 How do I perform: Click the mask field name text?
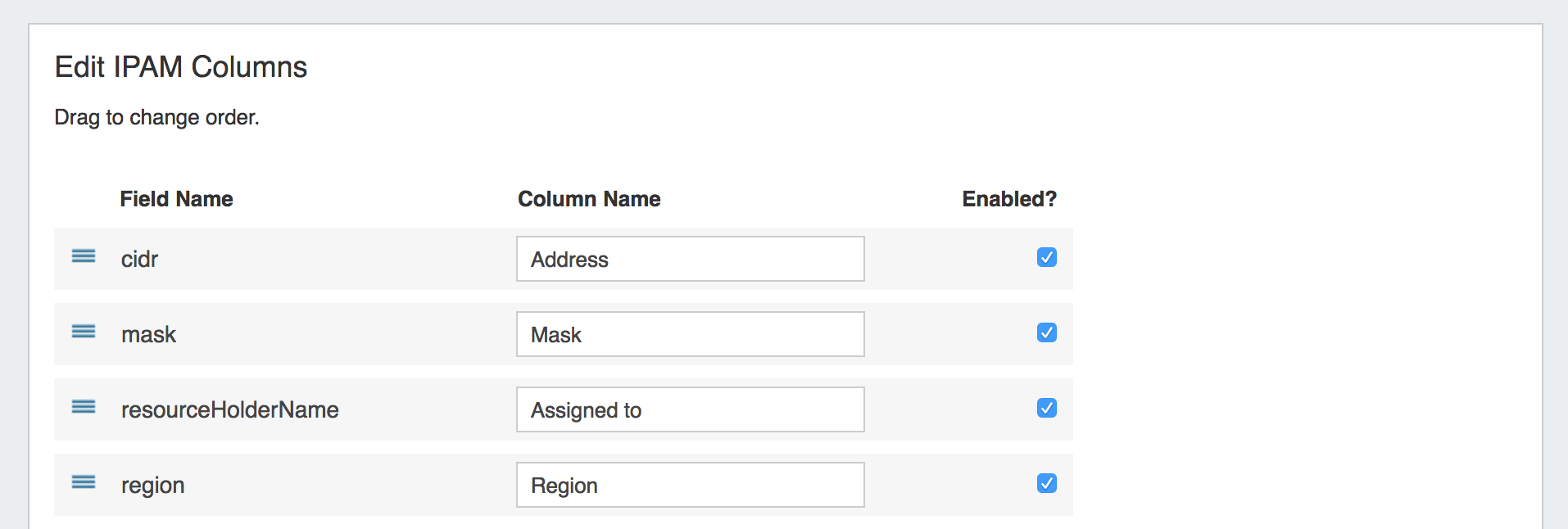pyautogui.click(x=148, y=335)
